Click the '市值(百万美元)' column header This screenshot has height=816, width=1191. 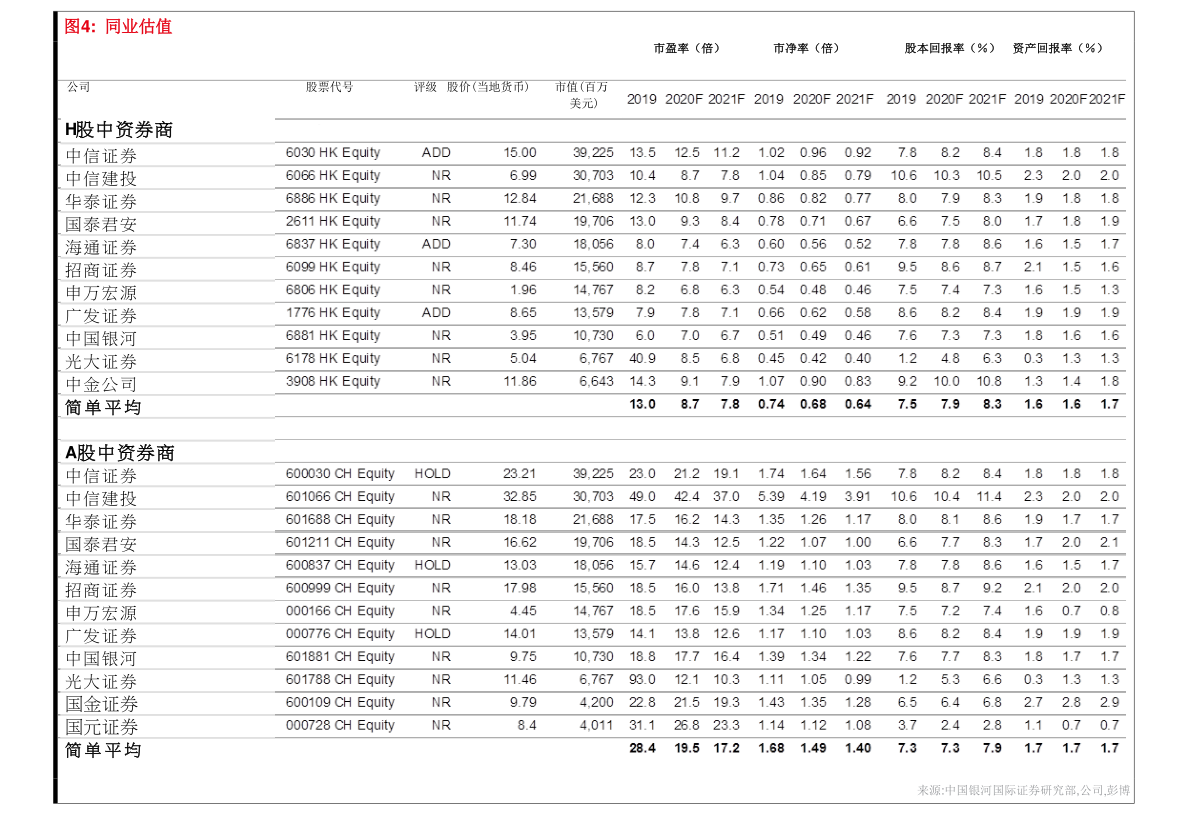[582, 94]
